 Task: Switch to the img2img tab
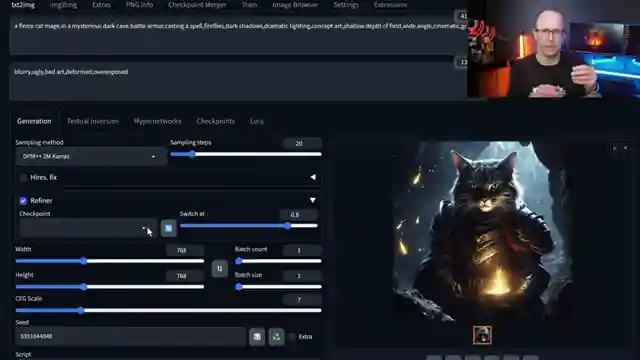(x=63, y=5)
